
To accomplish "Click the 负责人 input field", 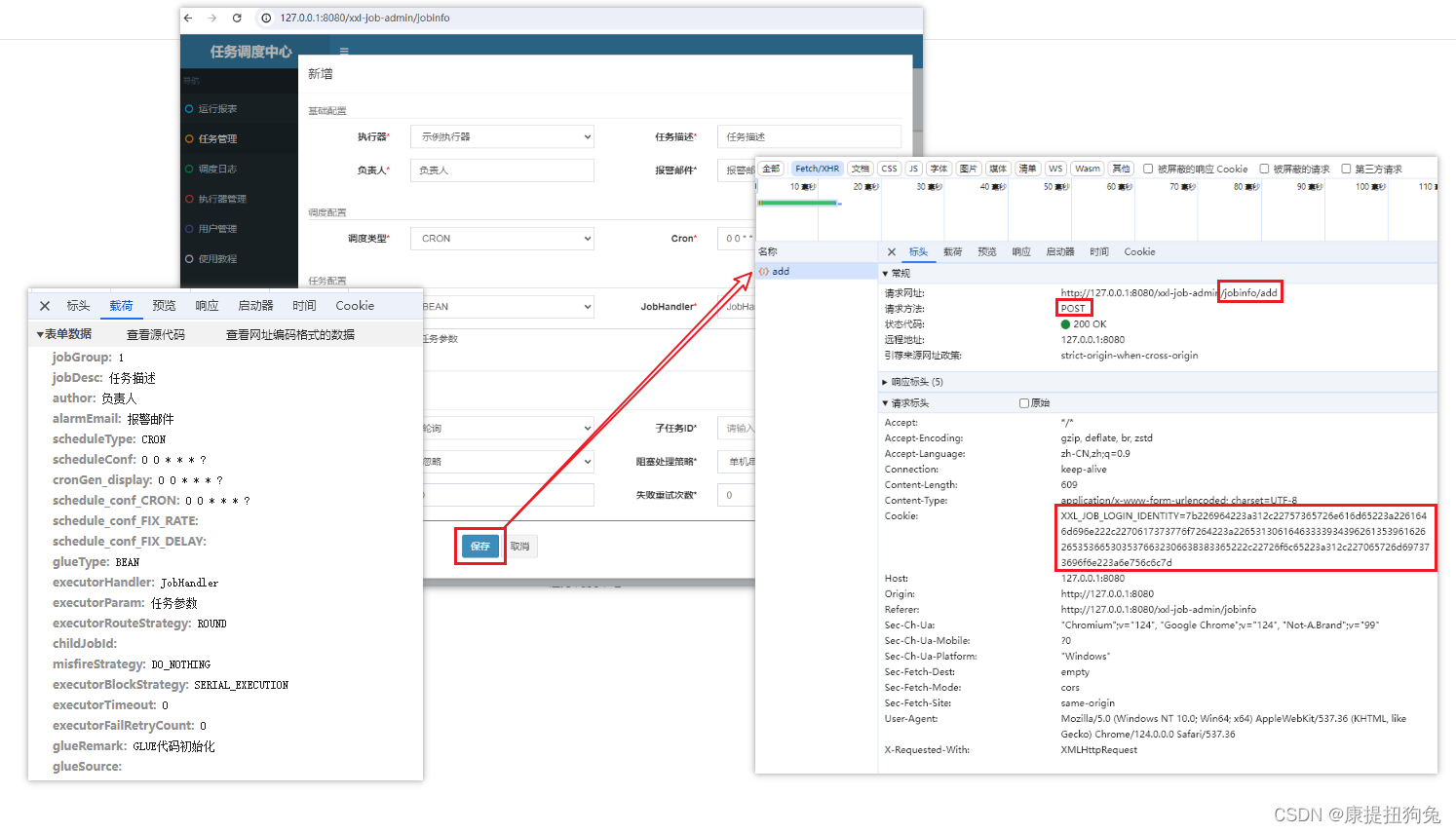I will coord(502,170).
